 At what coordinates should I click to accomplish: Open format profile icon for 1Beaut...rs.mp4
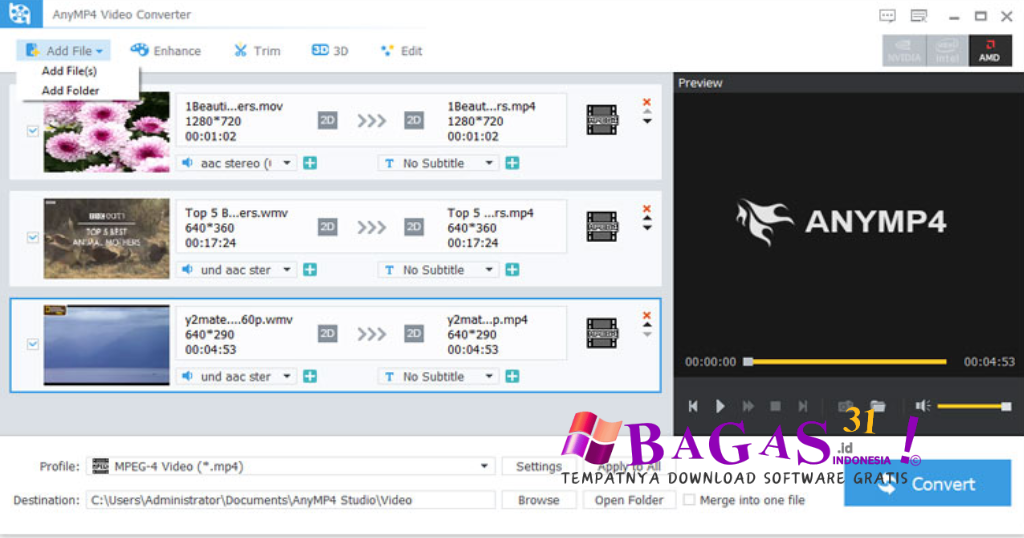[x=601, y=120]
